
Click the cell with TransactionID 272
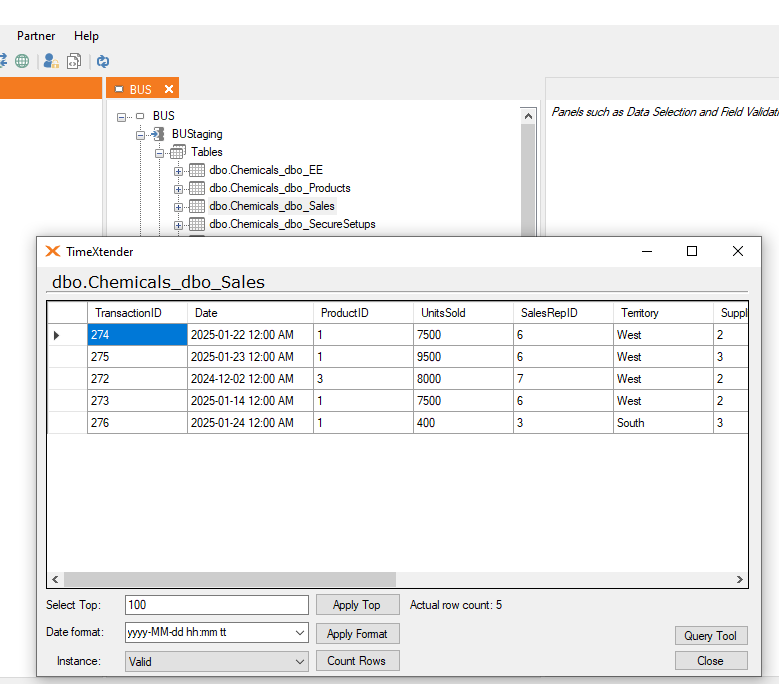[x=137, y=379]
